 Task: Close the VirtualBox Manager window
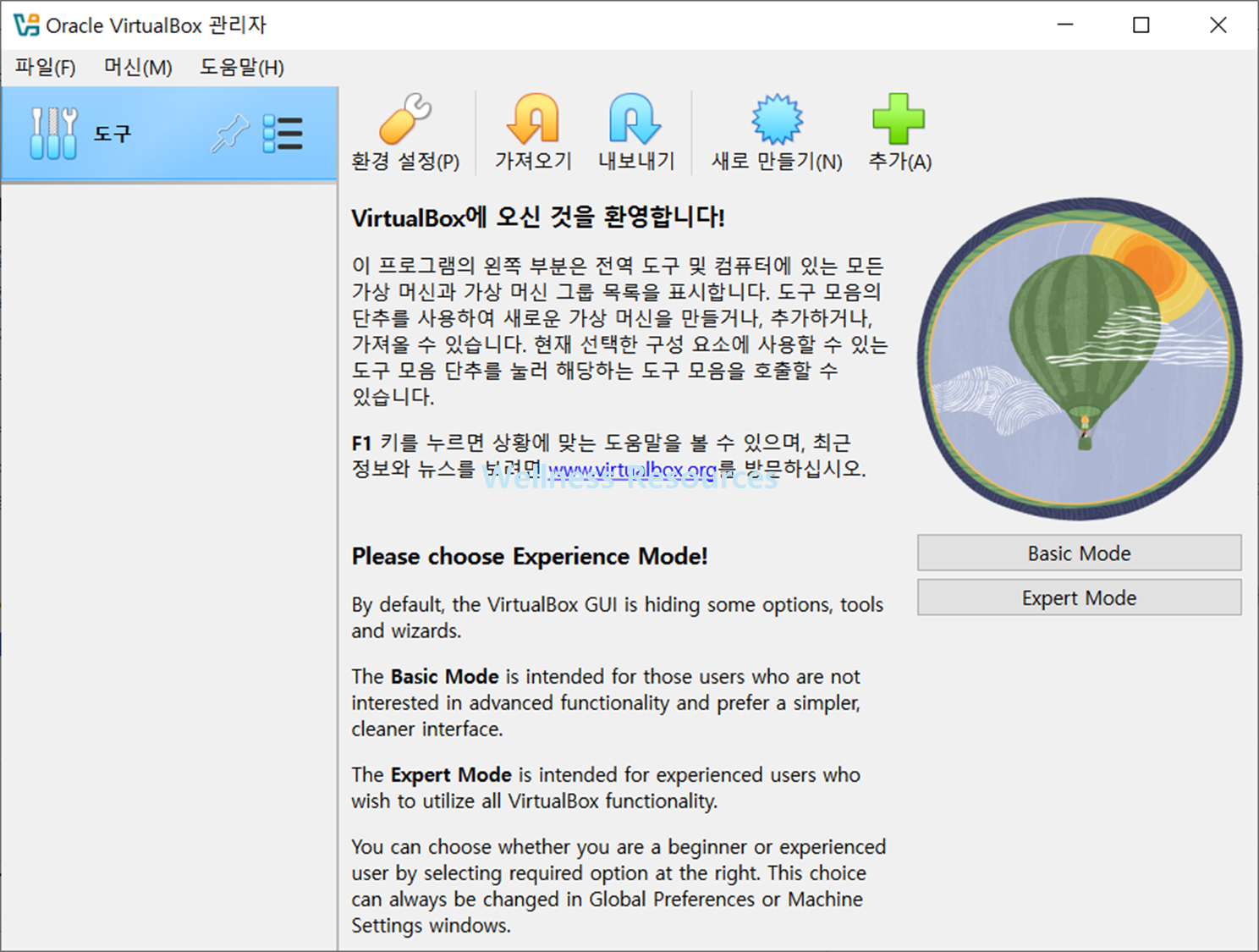point(1218,25)
